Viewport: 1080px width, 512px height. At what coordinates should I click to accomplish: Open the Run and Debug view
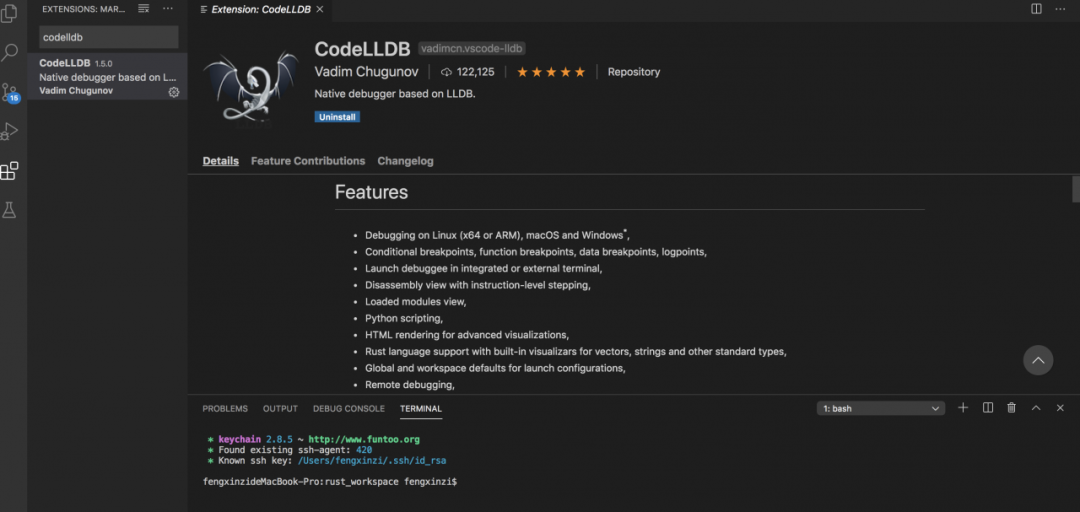point(10,131)
